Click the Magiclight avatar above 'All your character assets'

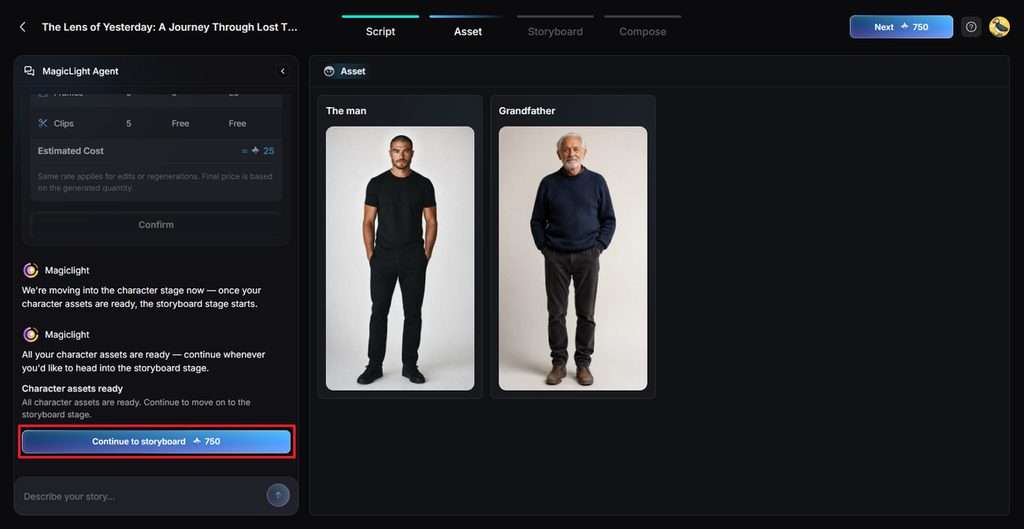point(31,334)
